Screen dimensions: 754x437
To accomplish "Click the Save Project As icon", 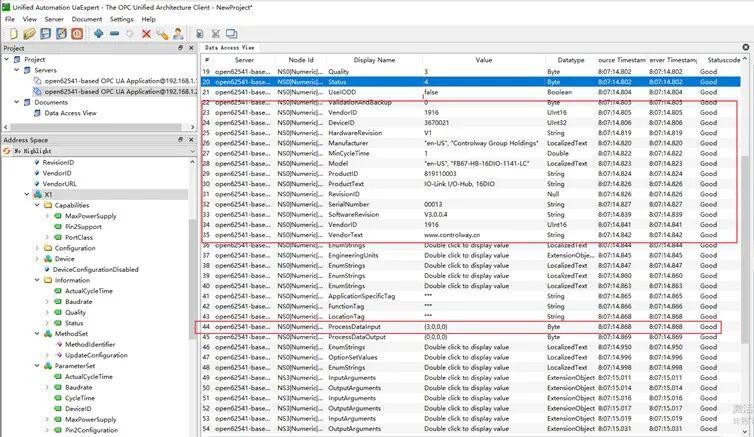I will 61,34.
